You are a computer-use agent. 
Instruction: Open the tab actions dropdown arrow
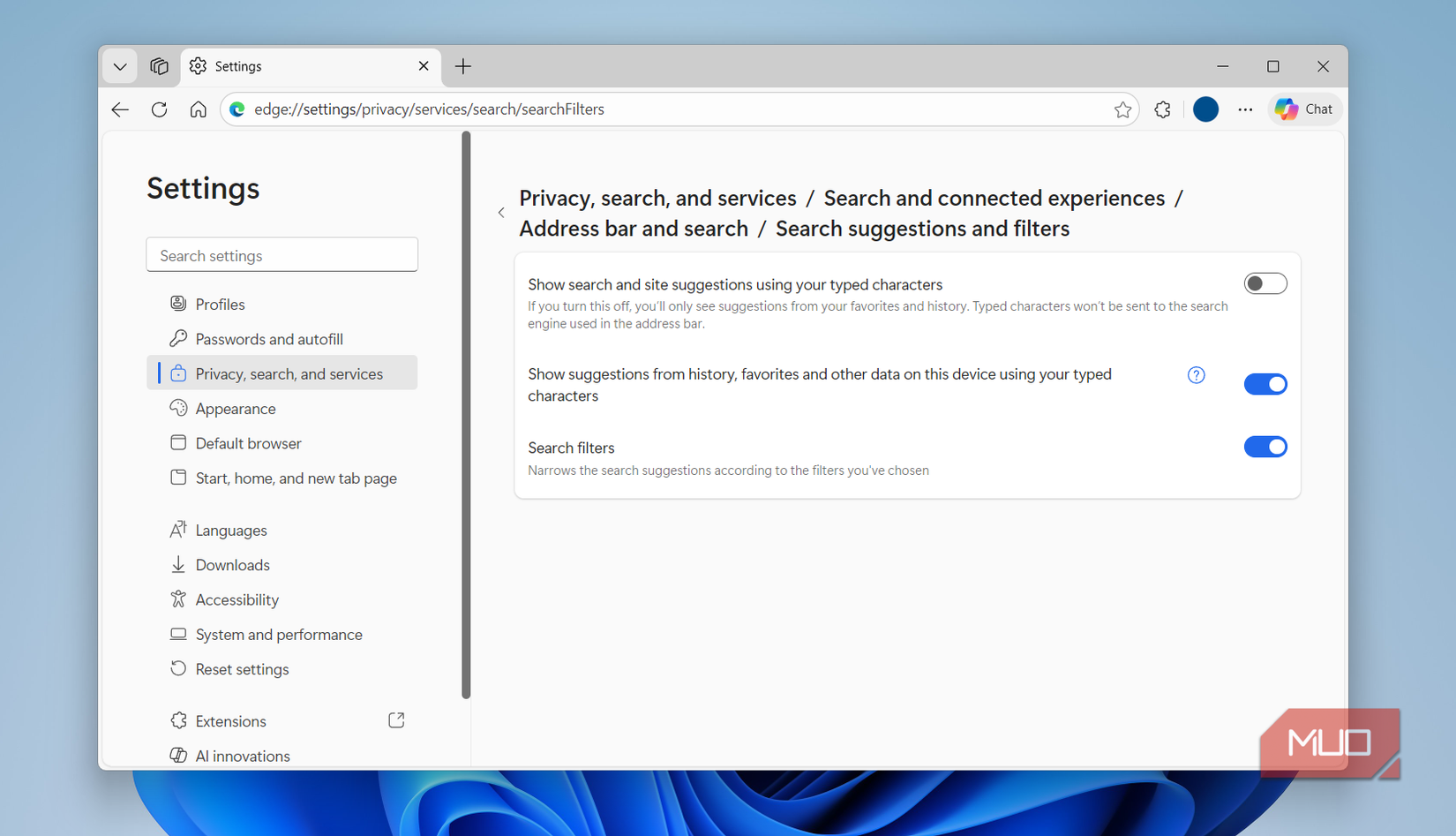[119, 66]
